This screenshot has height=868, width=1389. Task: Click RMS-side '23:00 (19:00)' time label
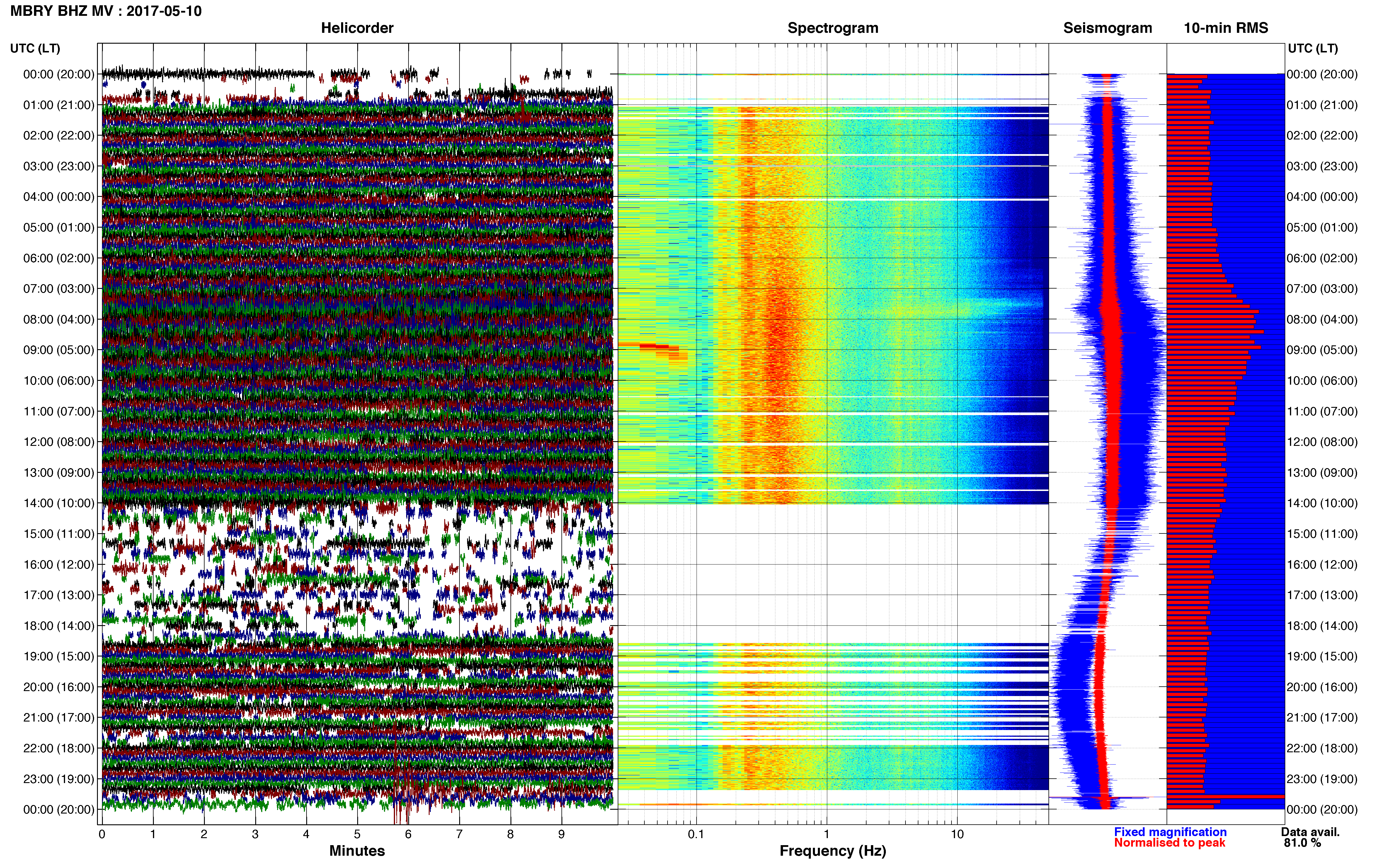tap(1322, 779)
